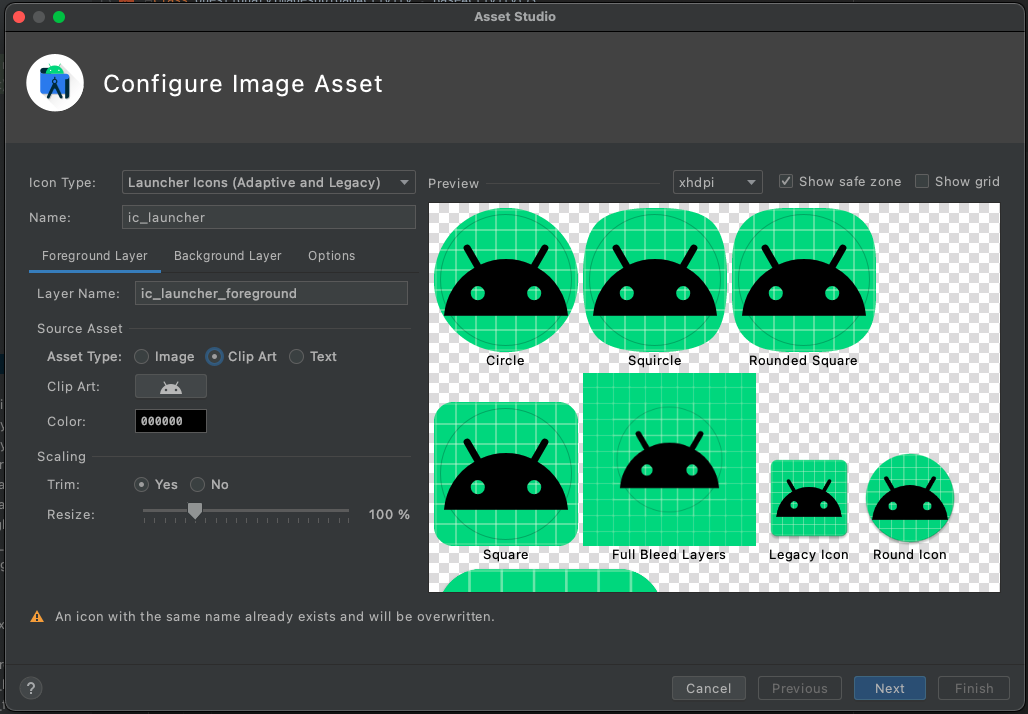The width and height of the screenshot is (1028, 714).
Task: Click the help question mark icon
Action: (x=31, y=688)
